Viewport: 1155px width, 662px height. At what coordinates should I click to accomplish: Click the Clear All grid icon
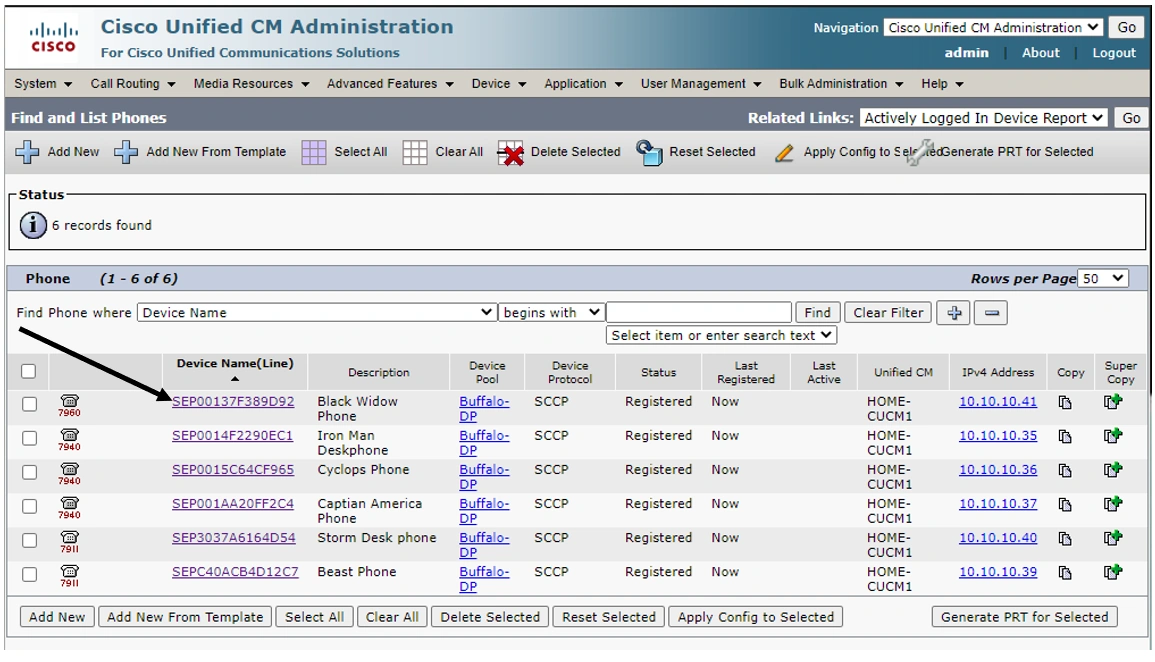point(415,152)
